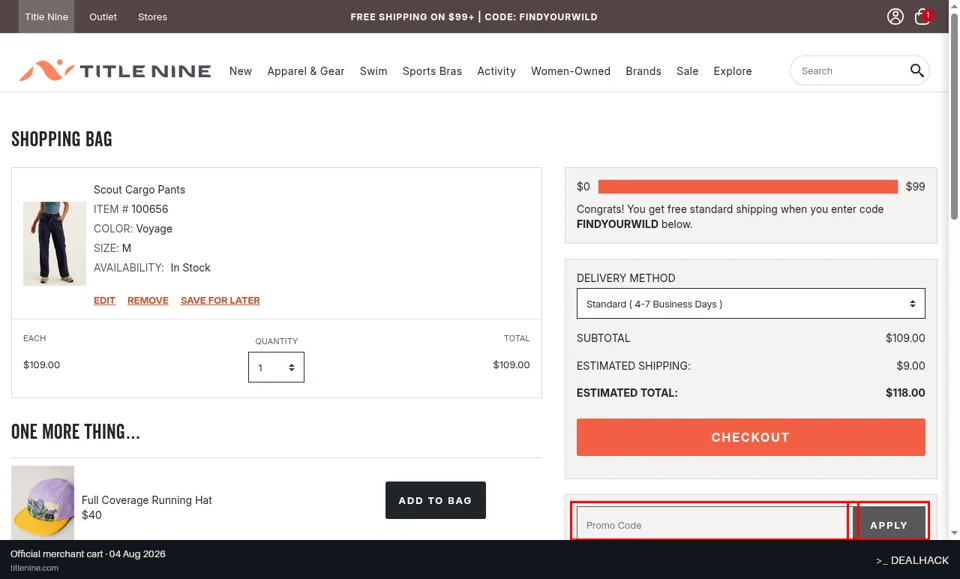The width and height of the screenshot is (960, 579).
Task: Click the orange CHECKOUT button
Action: 751,437
